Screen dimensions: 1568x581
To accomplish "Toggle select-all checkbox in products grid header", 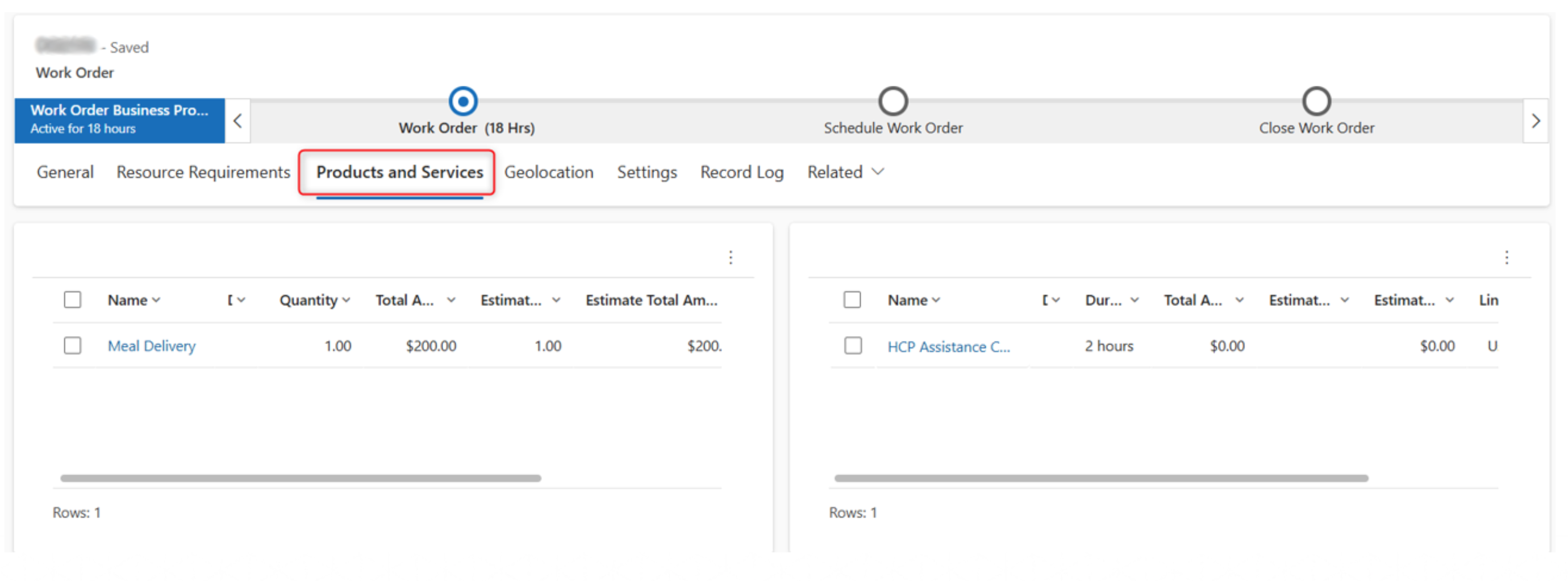I will [x=73, y=300].
